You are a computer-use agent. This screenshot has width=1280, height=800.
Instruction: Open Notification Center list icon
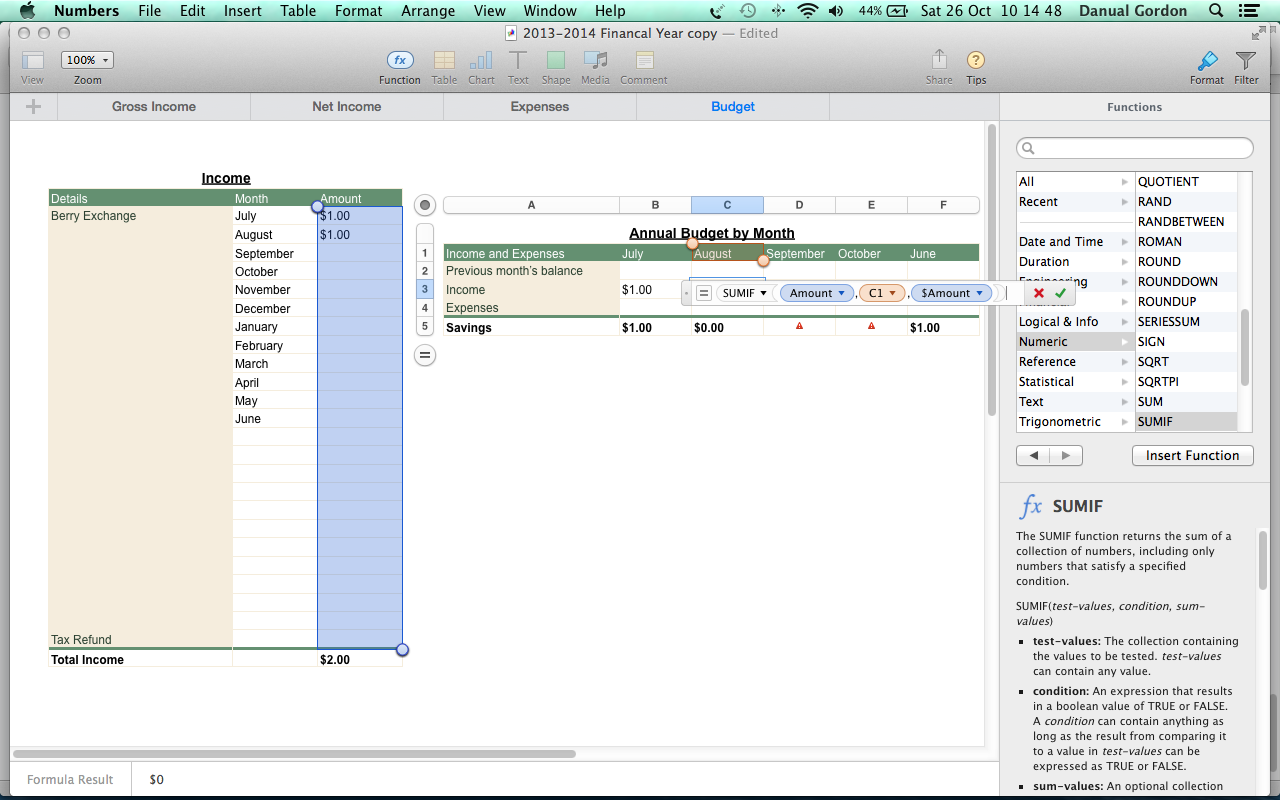[x=1251, y=11]
